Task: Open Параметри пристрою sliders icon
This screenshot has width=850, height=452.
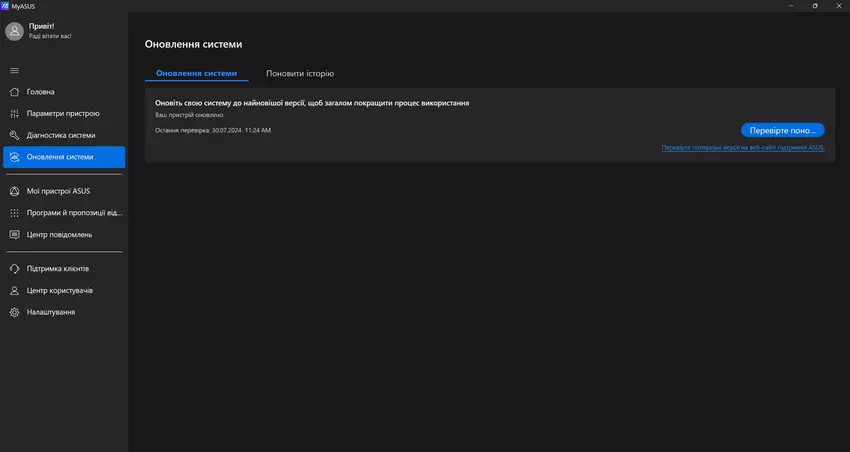Action: (14, 113)
